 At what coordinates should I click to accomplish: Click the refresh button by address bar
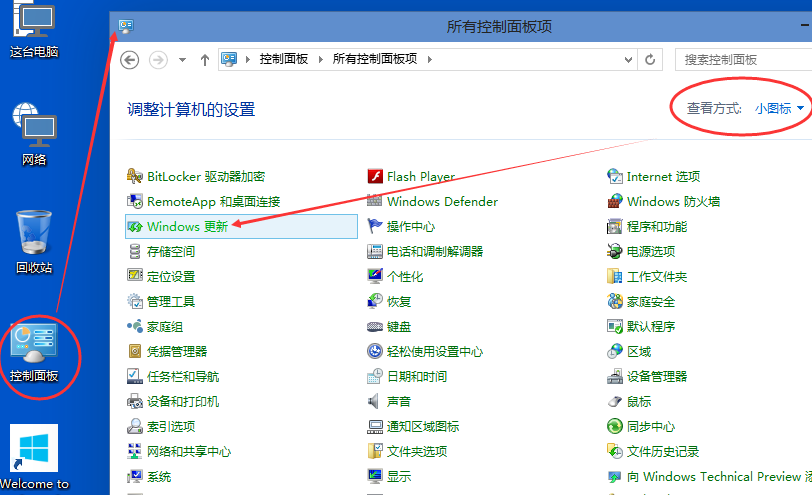click(650, 60)
